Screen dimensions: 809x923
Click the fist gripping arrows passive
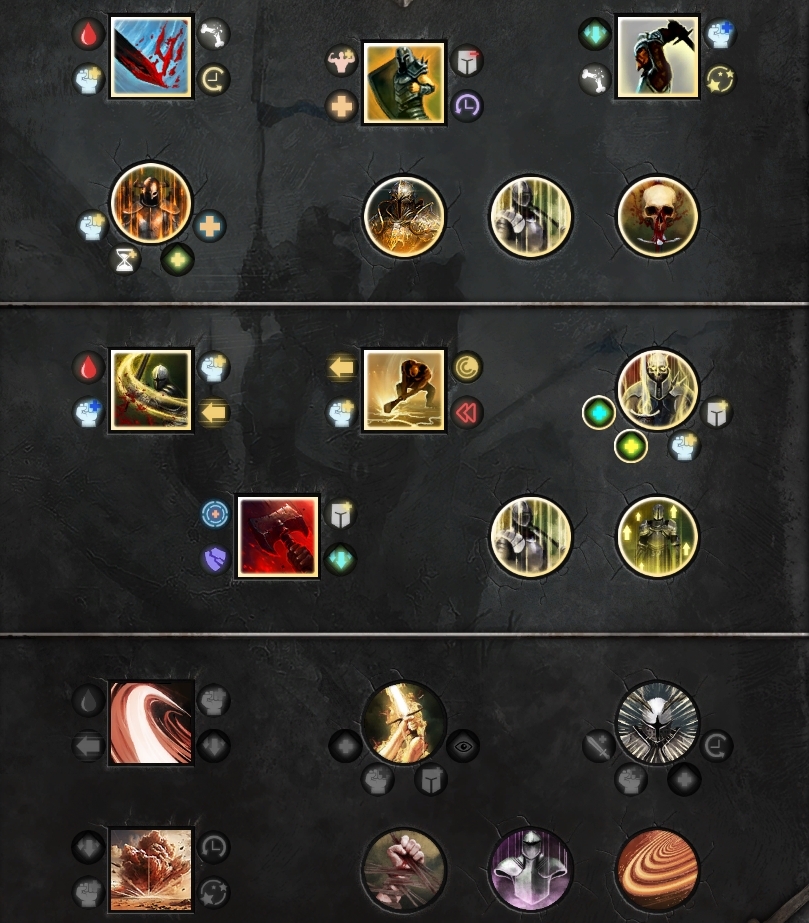click(x=404, y=869)
